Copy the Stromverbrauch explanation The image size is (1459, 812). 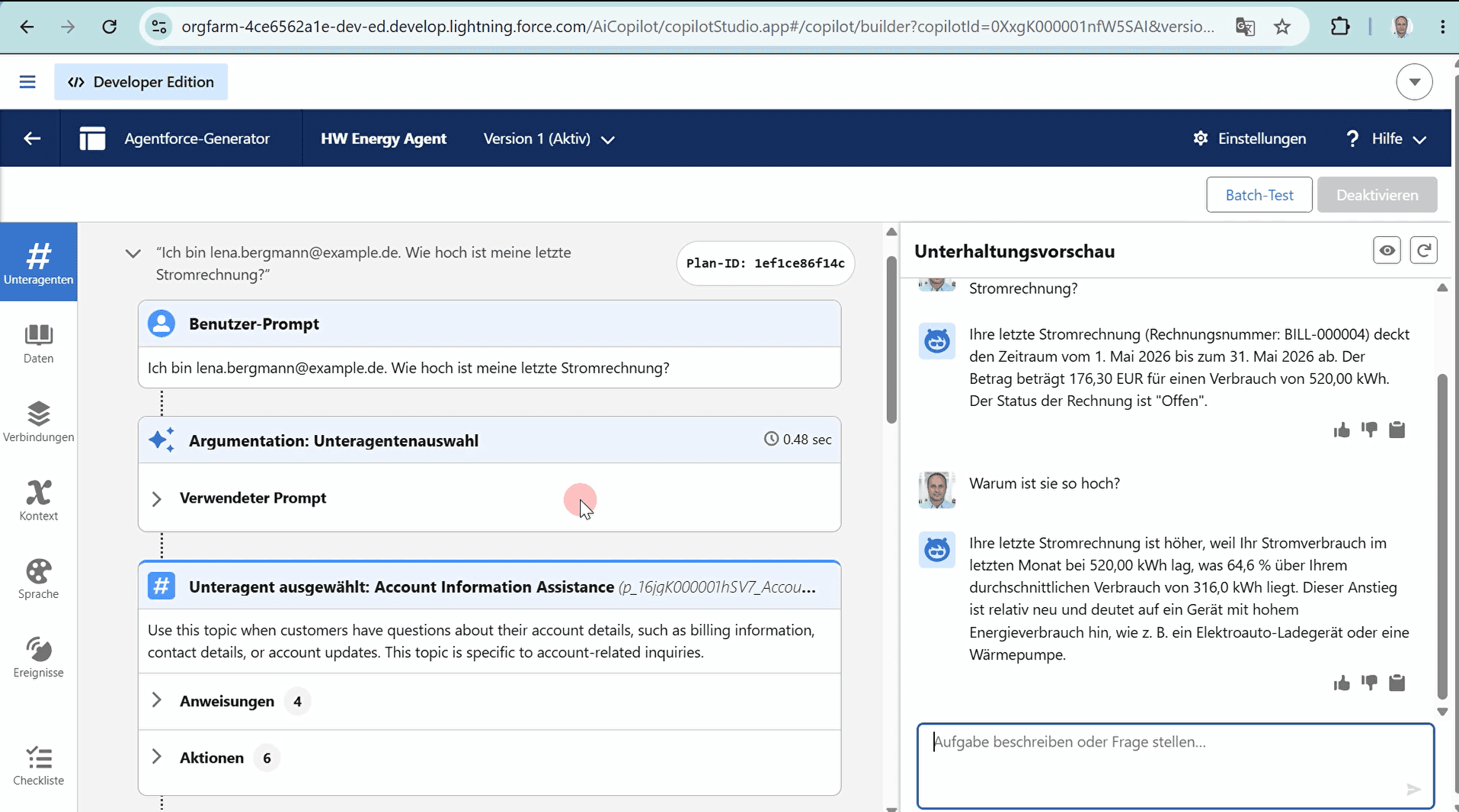click(1397, 683)
